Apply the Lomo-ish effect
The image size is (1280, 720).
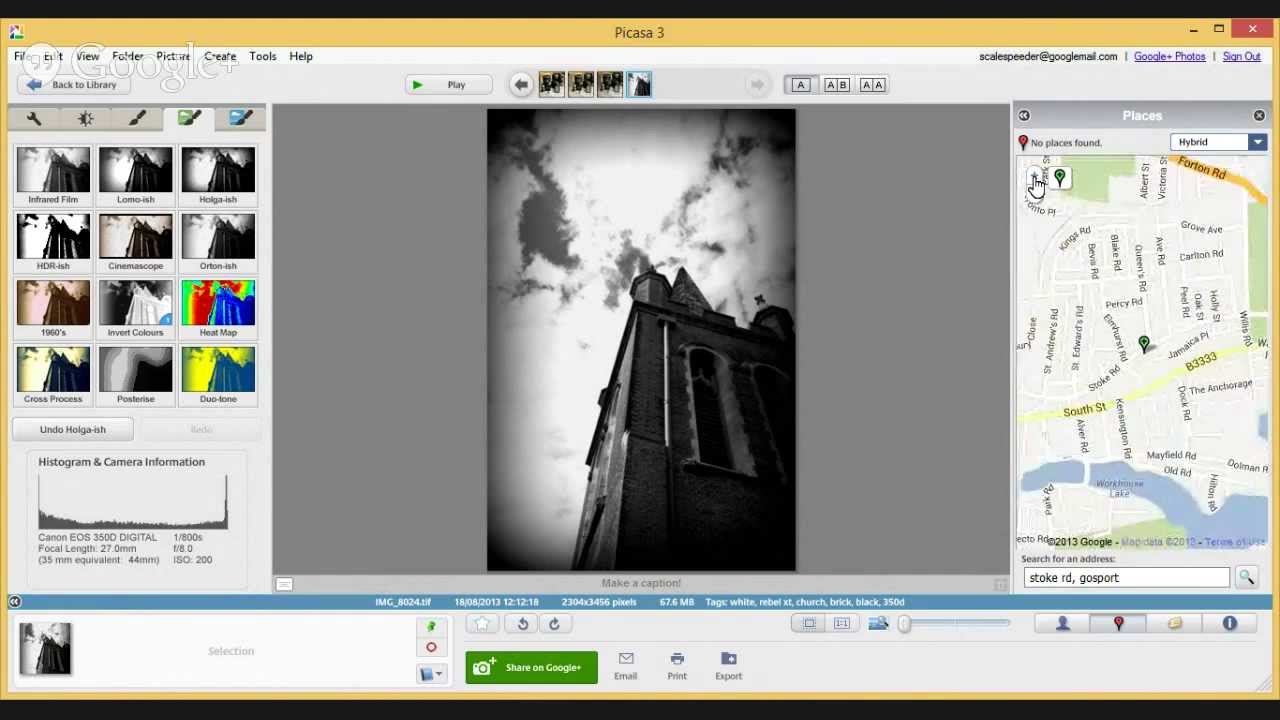(135, 175)
